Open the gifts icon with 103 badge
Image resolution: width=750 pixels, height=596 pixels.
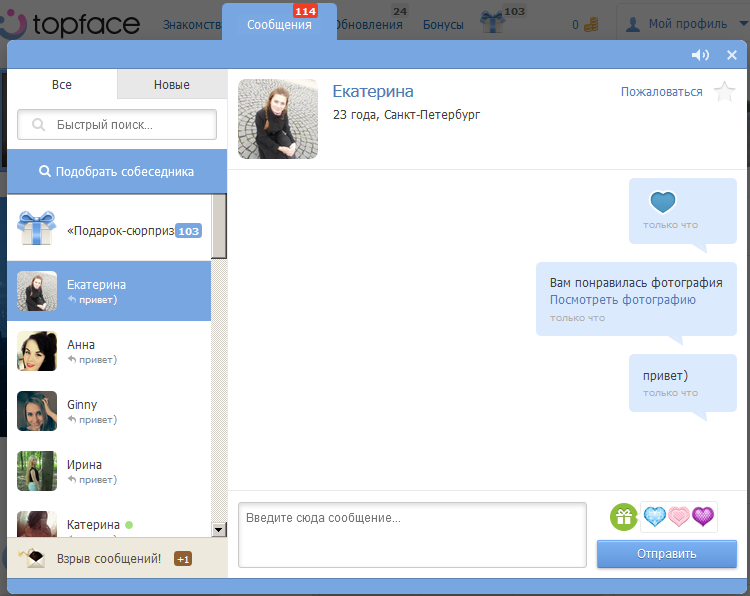point(492,22)
